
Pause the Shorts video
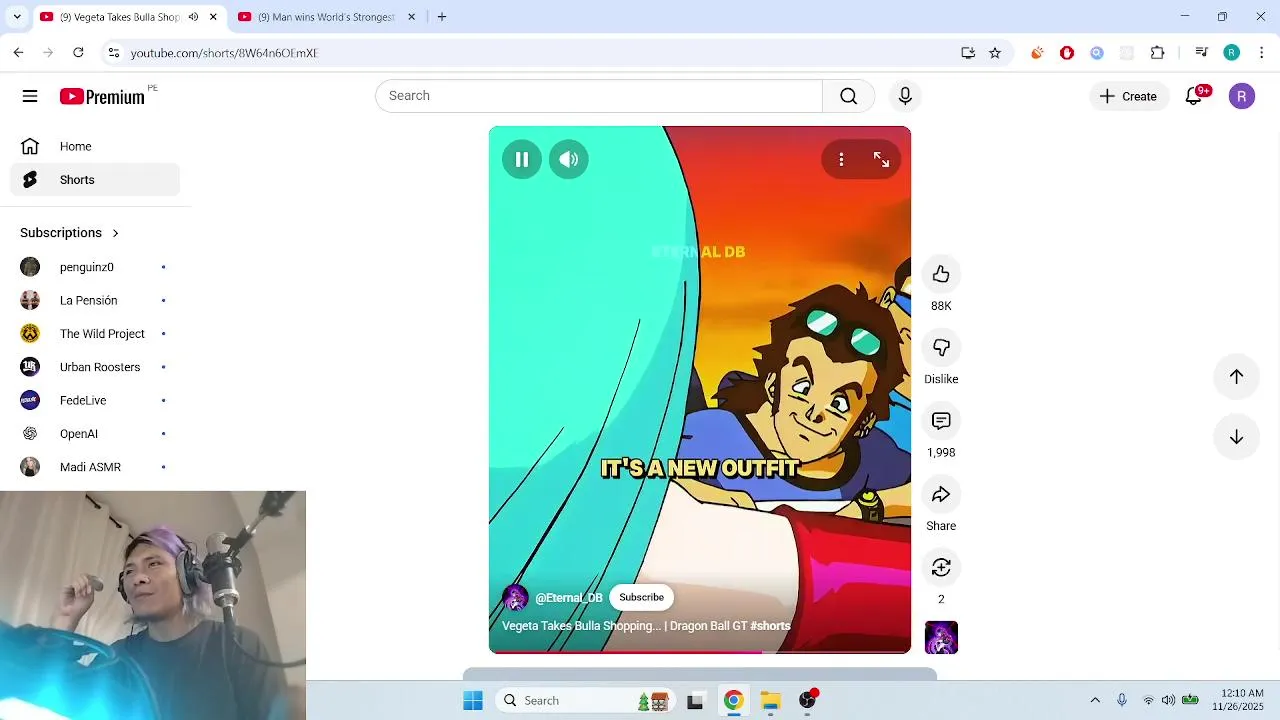point(521,159)
